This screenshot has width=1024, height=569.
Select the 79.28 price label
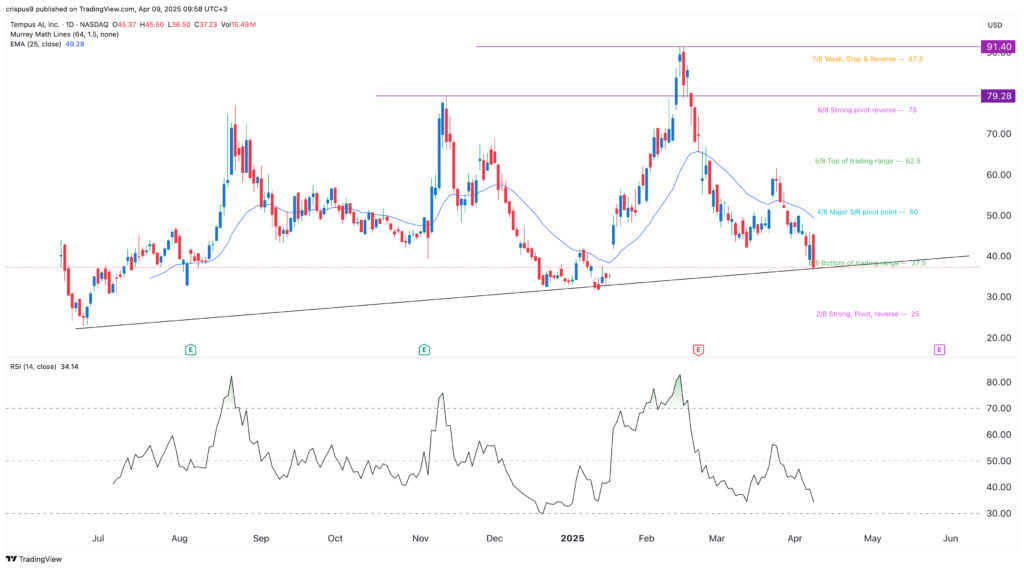pyautogui.click(x=999, y=96)
